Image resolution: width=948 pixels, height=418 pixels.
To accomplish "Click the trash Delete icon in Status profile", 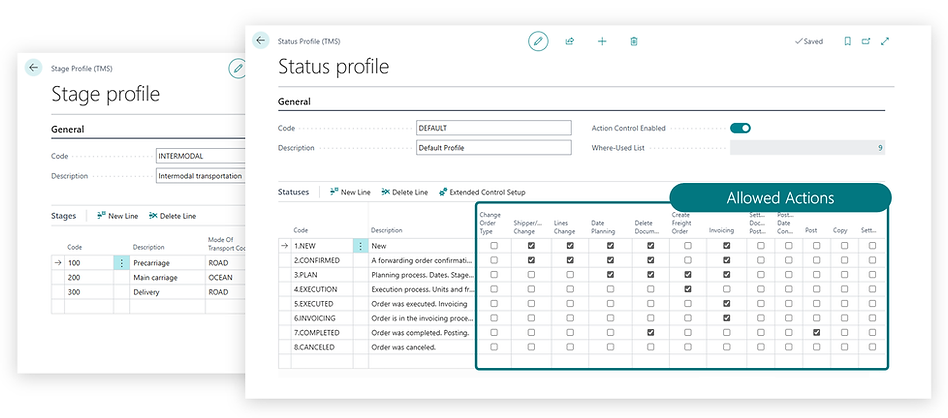I will (634, 41).
